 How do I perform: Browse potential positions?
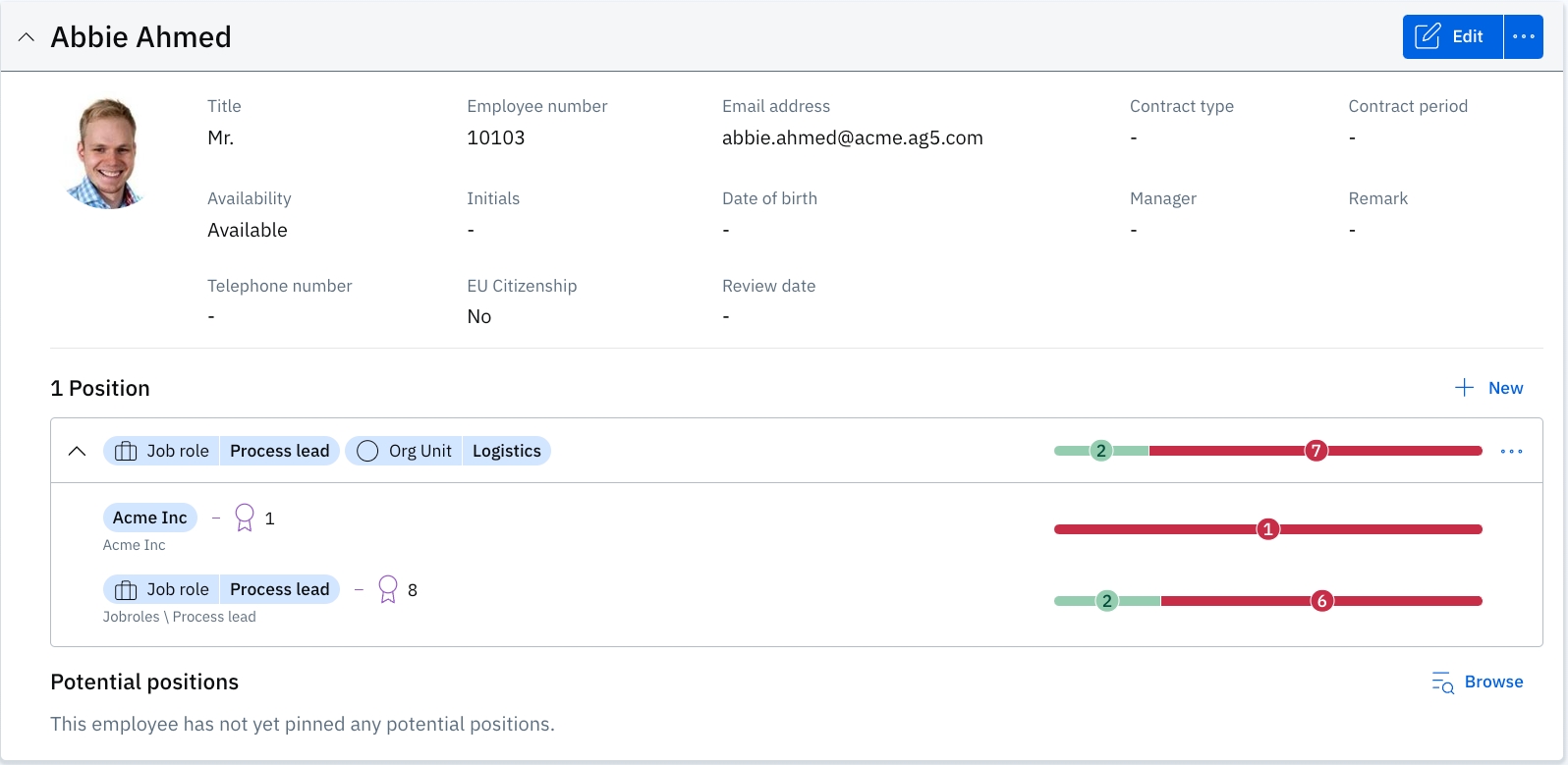pos(1478,683)
